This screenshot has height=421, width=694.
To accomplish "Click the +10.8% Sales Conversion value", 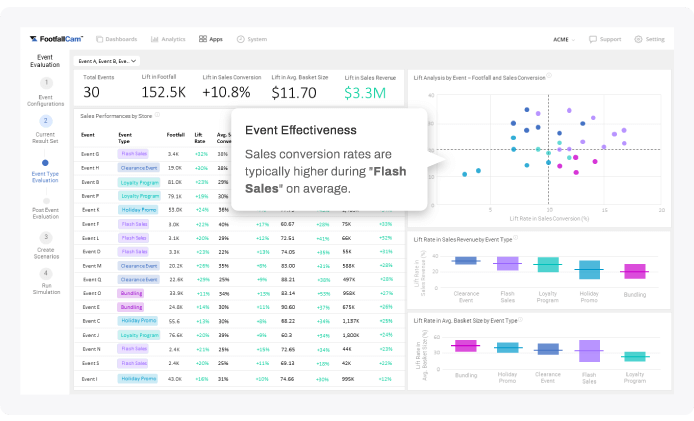I will point(226,92).
